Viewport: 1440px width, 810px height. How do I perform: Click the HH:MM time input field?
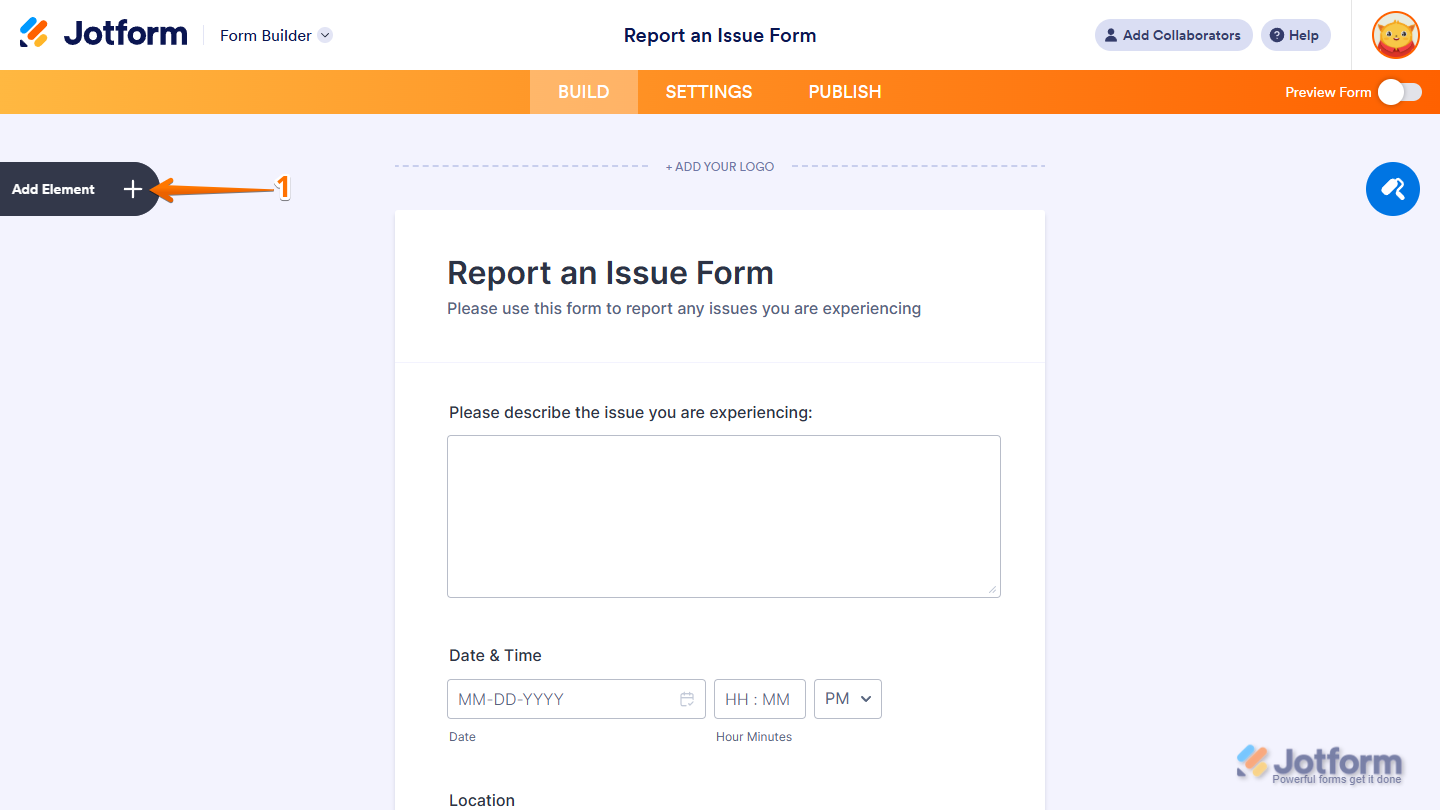759,699
